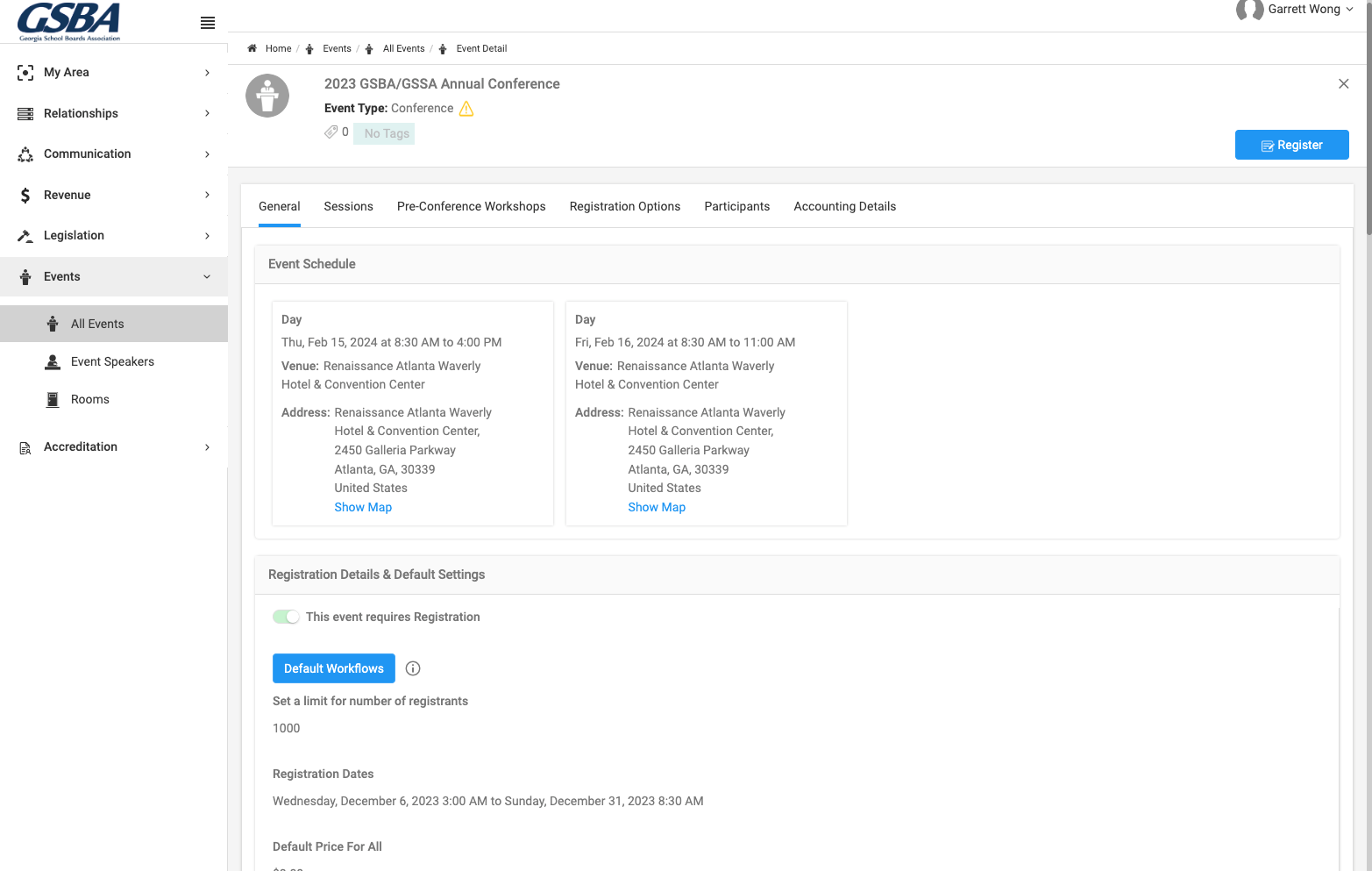Expand the Accreditation menu chevron
This screenshot has height=871, width=1372.
point(207,447)
